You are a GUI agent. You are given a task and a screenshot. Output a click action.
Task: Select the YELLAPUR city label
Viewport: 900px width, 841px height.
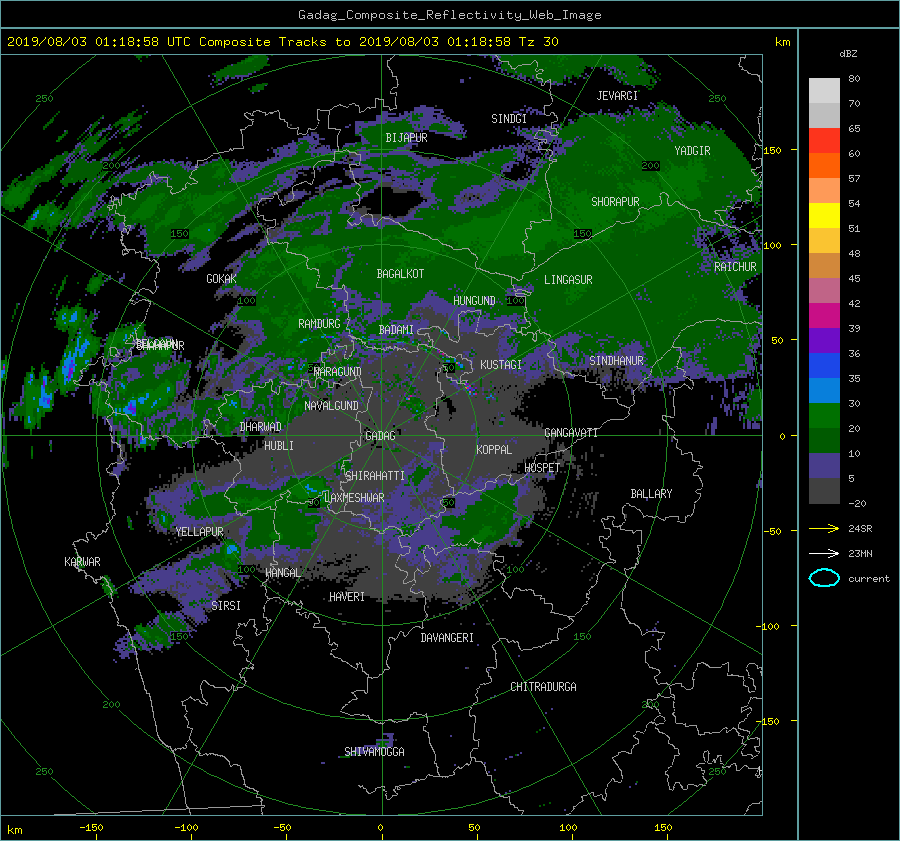[199, 532]
